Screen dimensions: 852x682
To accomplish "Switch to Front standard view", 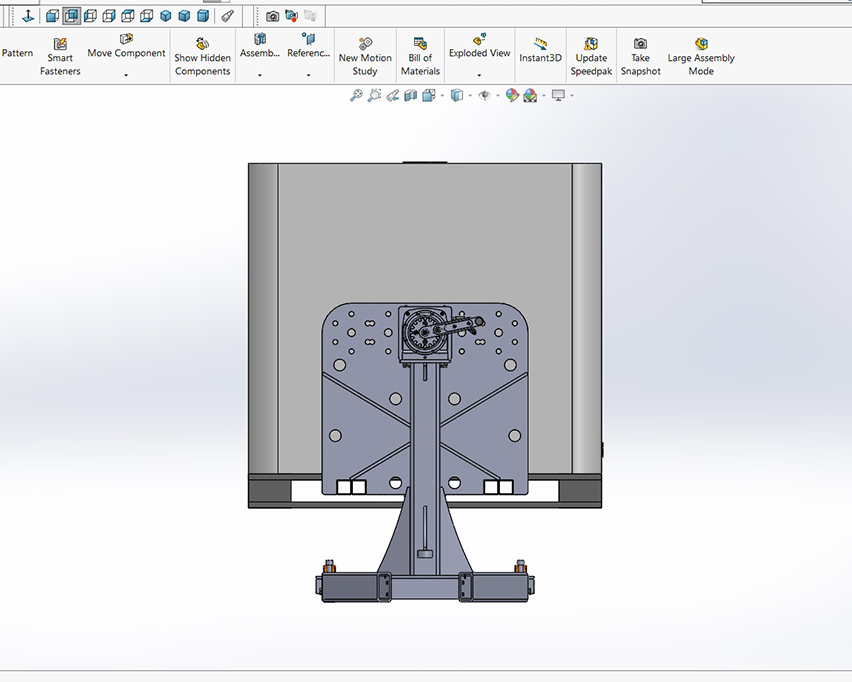I will (x=52, y=16).
